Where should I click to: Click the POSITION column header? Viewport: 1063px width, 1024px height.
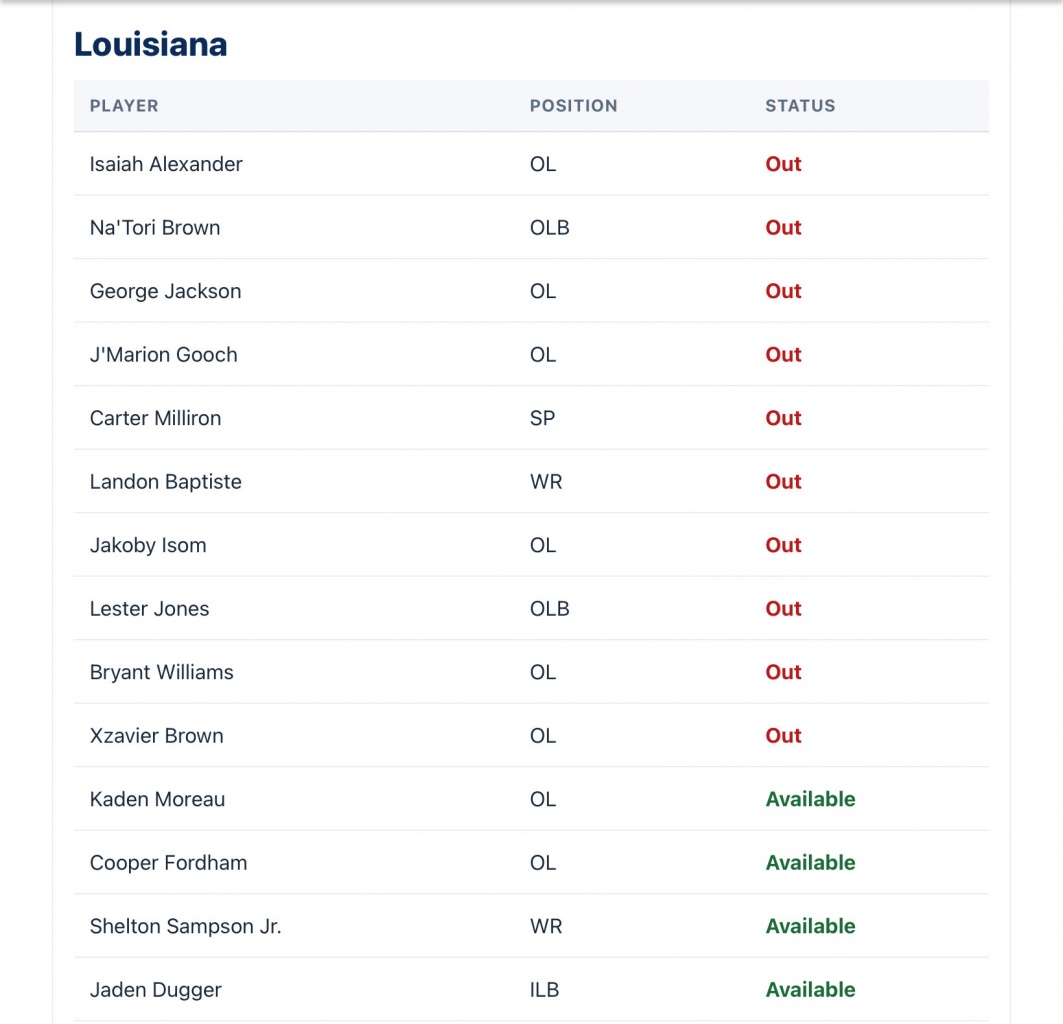573,106
